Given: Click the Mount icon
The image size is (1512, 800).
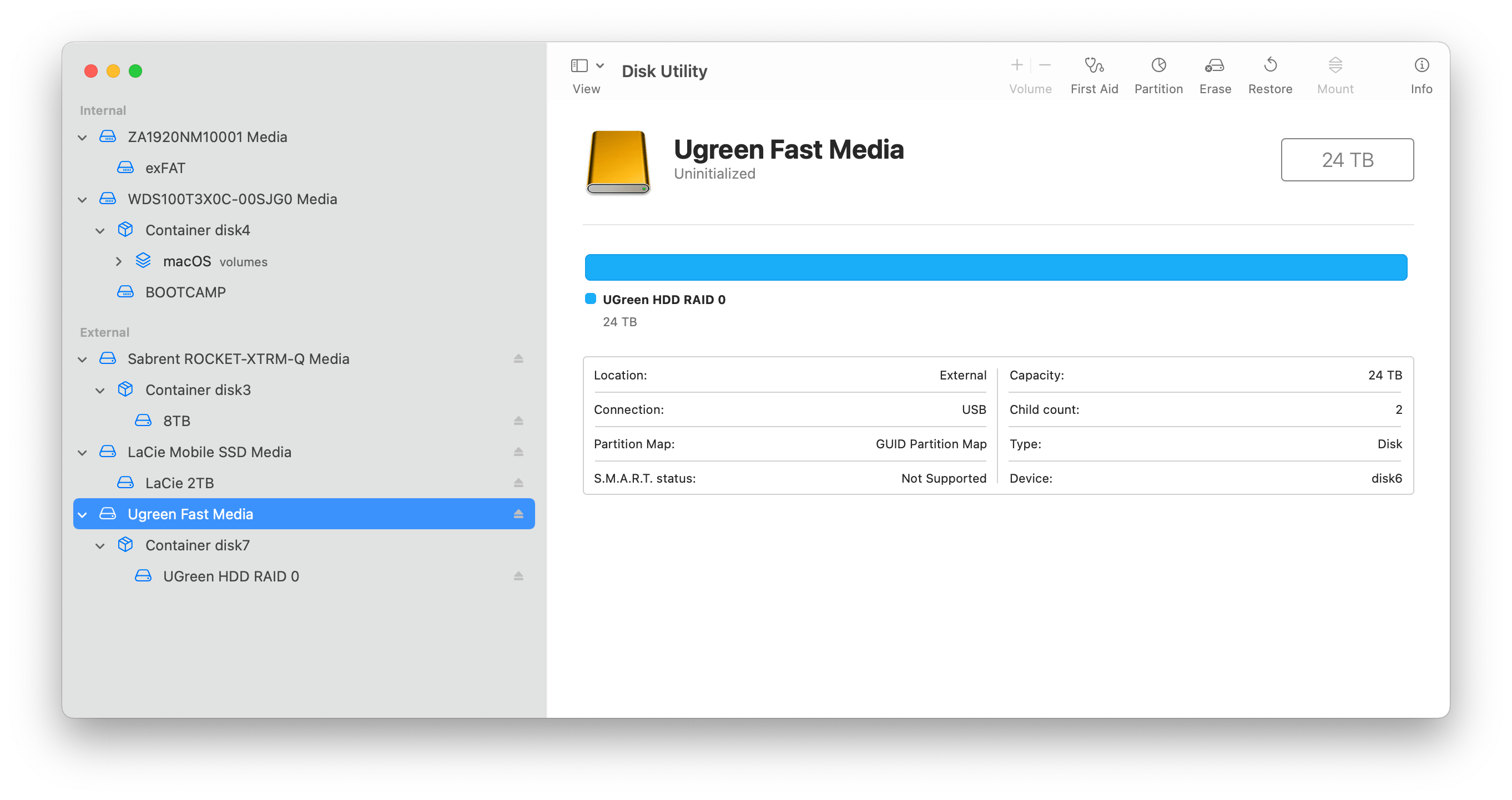Looking at the screenshot, I should (1335, 73).
